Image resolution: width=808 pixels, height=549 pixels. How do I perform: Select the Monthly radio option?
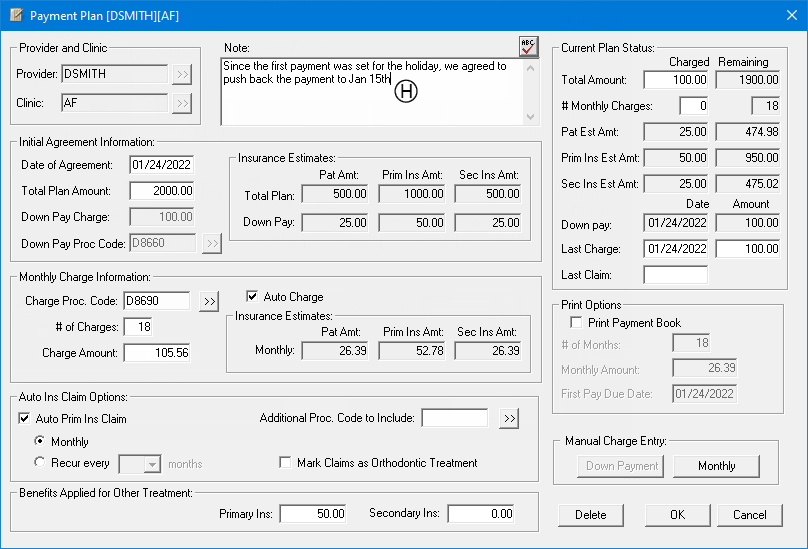point(40,441)
